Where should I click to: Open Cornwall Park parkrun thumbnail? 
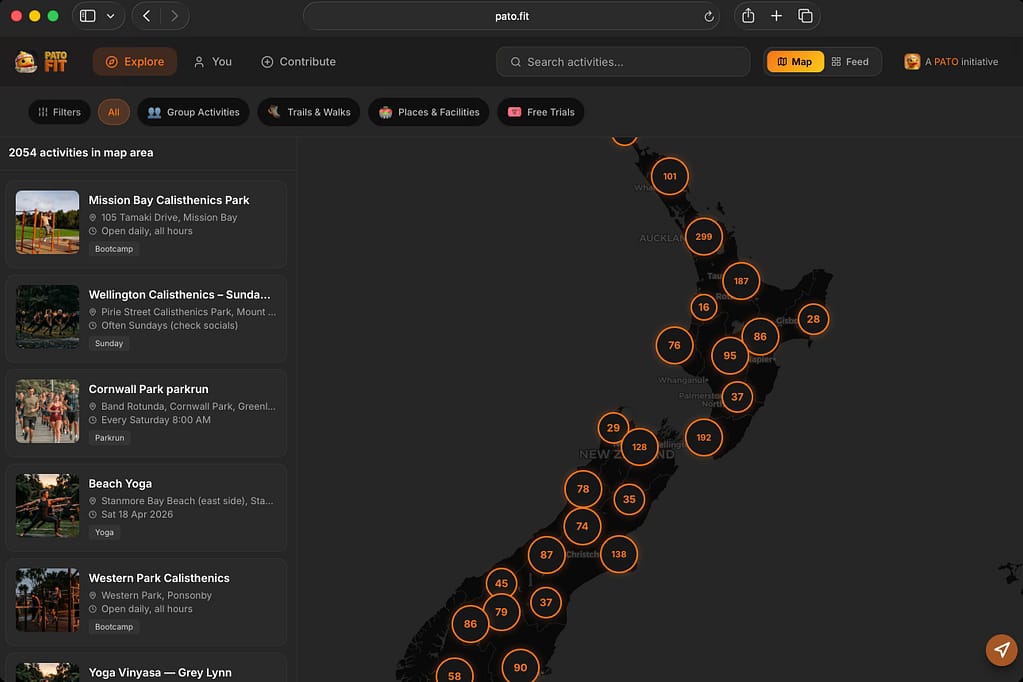[47, 411]
